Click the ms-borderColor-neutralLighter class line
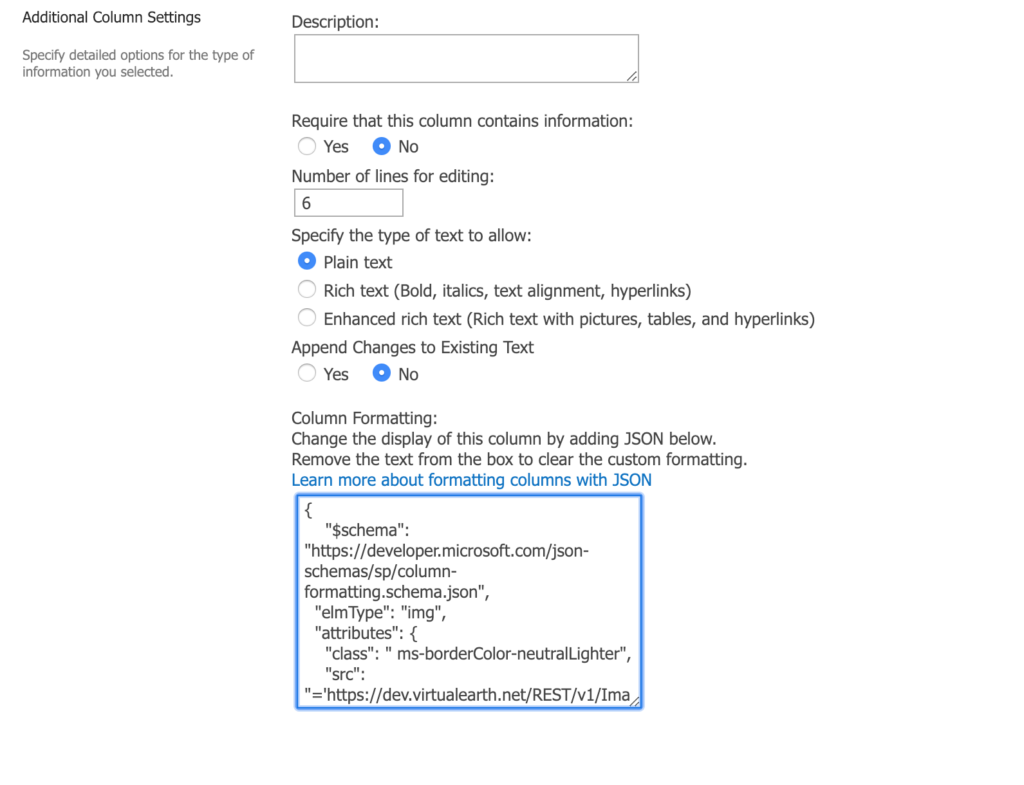 478,654
